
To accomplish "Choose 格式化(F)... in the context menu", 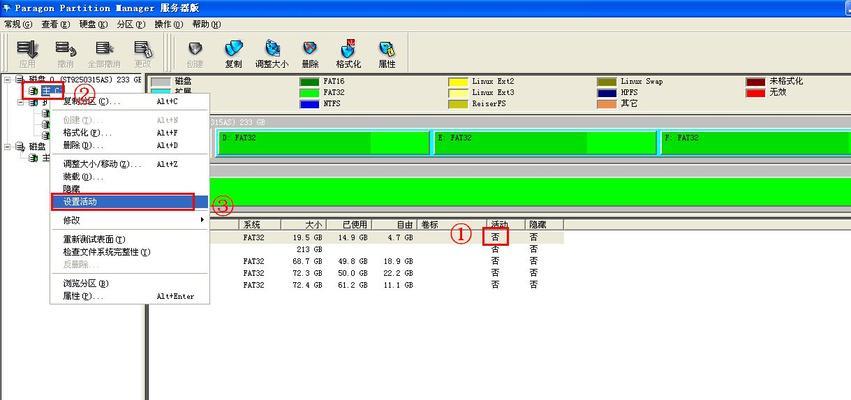I will (130, 133).
